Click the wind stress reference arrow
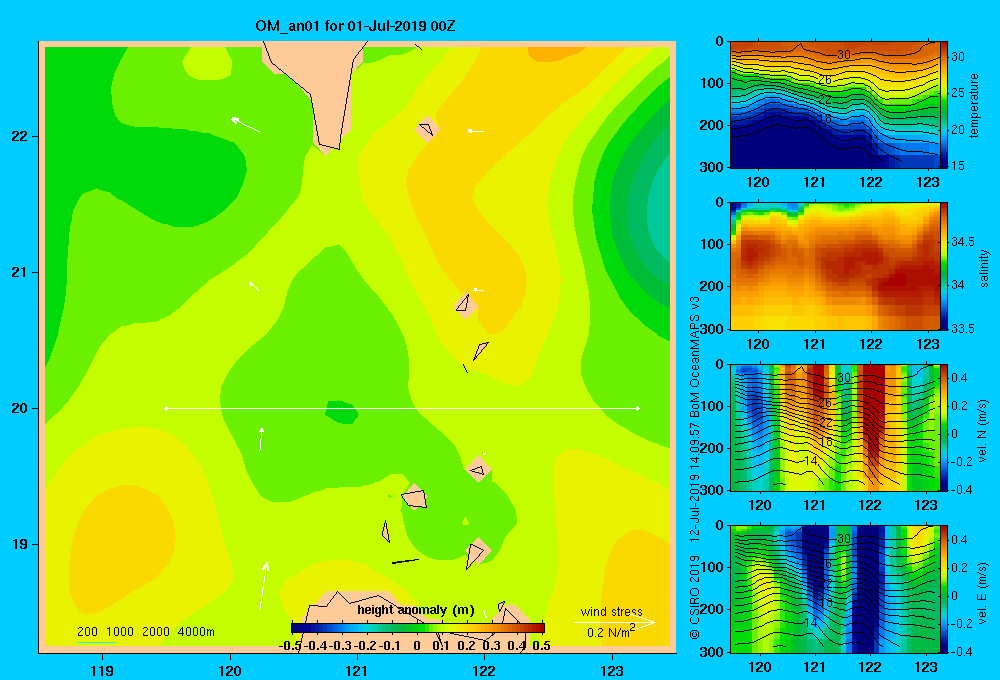Screen dimensions: 1000x680 click(615, 622)
